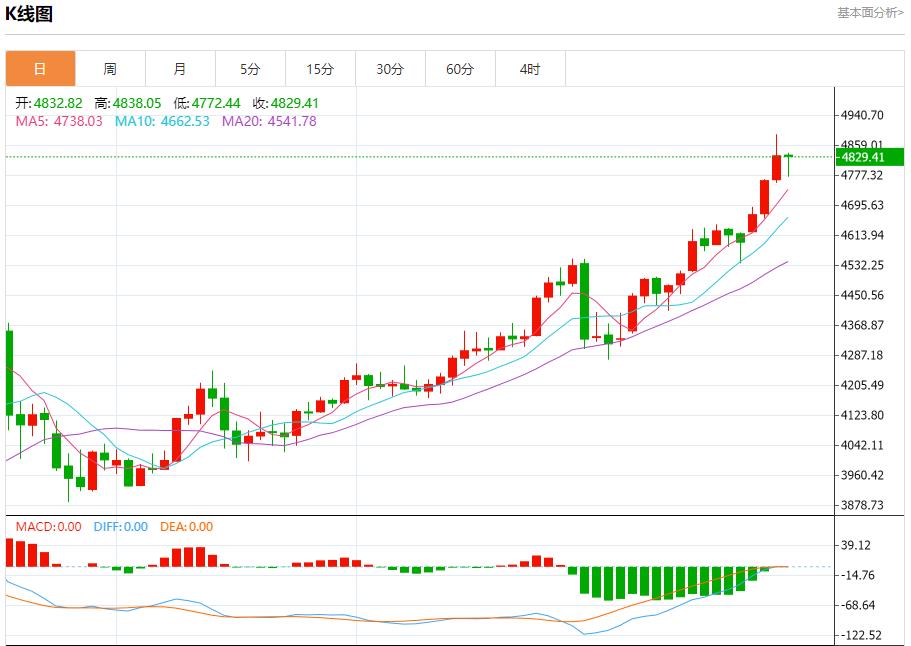Switch to the 周 weekly tab
This screenshot has height=646, width=911.
110,69
